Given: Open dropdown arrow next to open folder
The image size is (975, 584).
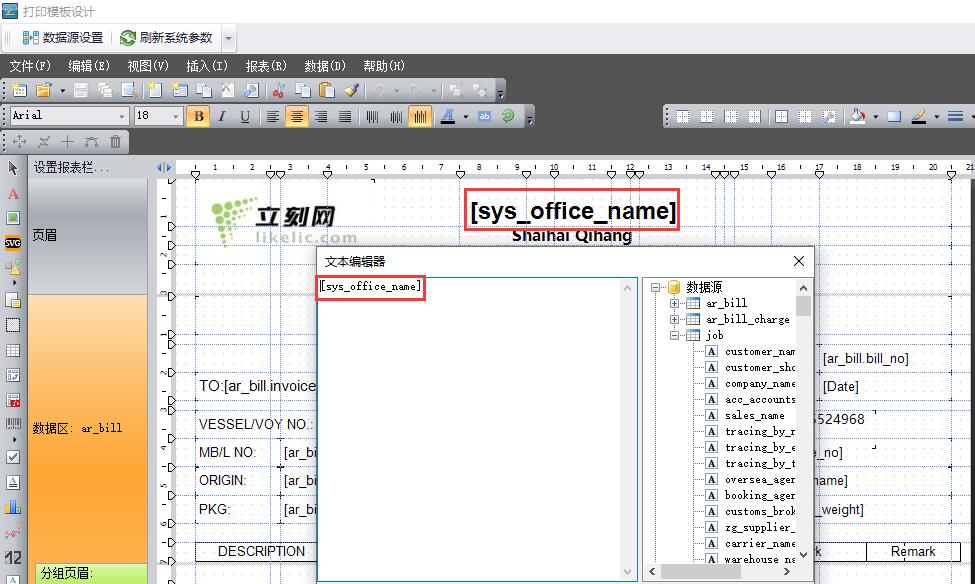Looking at the screenshot, I should [x=62, y=91].
